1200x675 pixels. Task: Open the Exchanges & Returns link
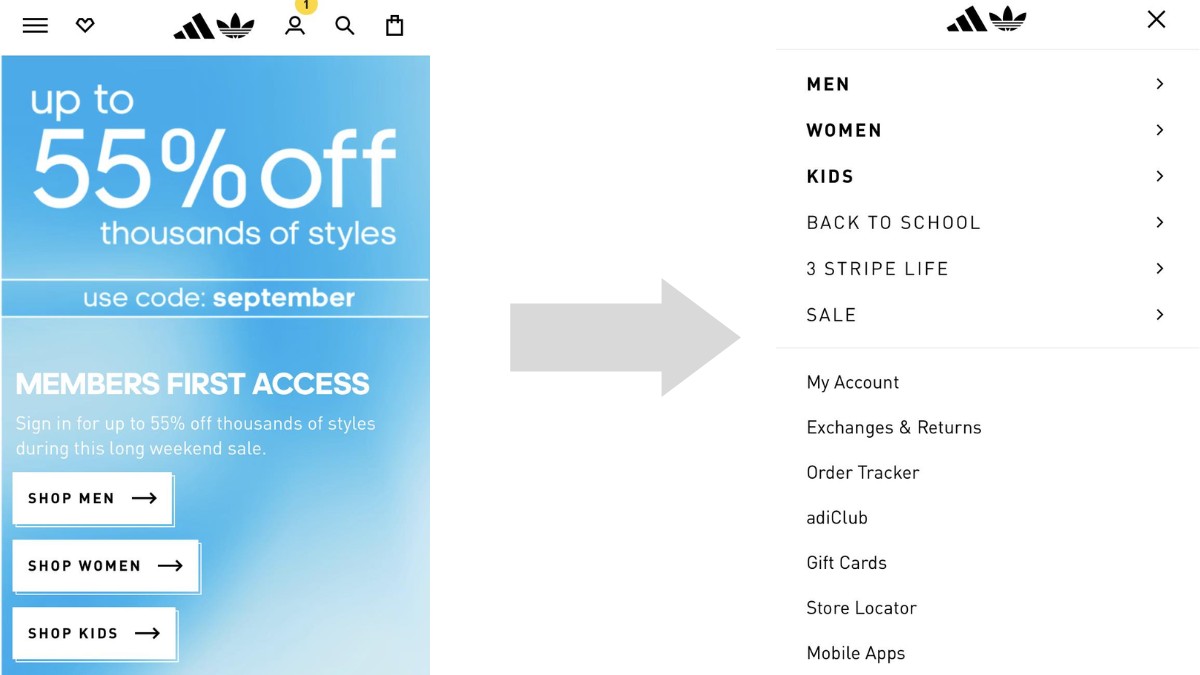[x=893, y=427]
